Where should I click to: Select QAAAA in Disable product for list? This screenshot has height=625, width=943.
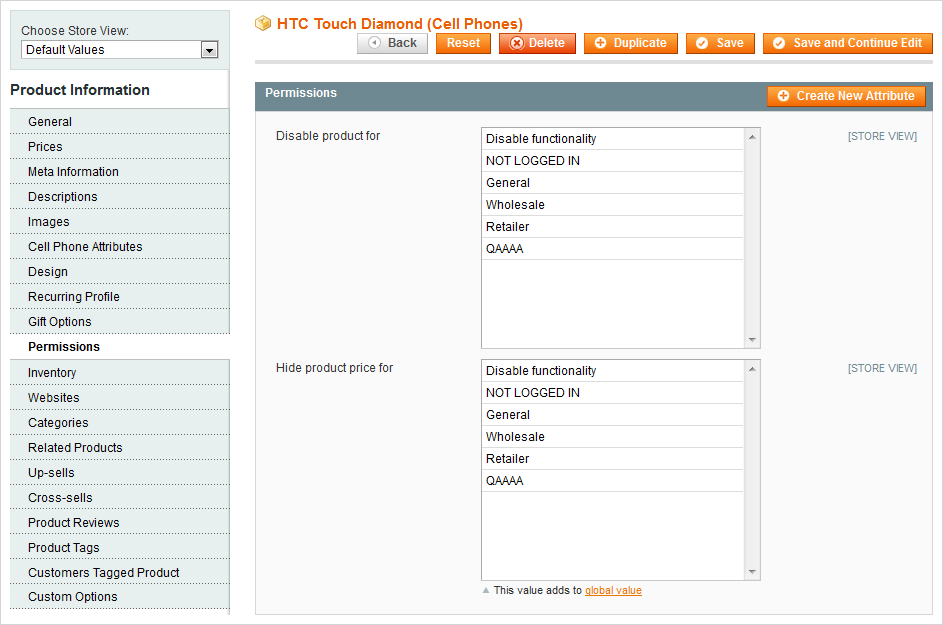click(x=613, y=249)
